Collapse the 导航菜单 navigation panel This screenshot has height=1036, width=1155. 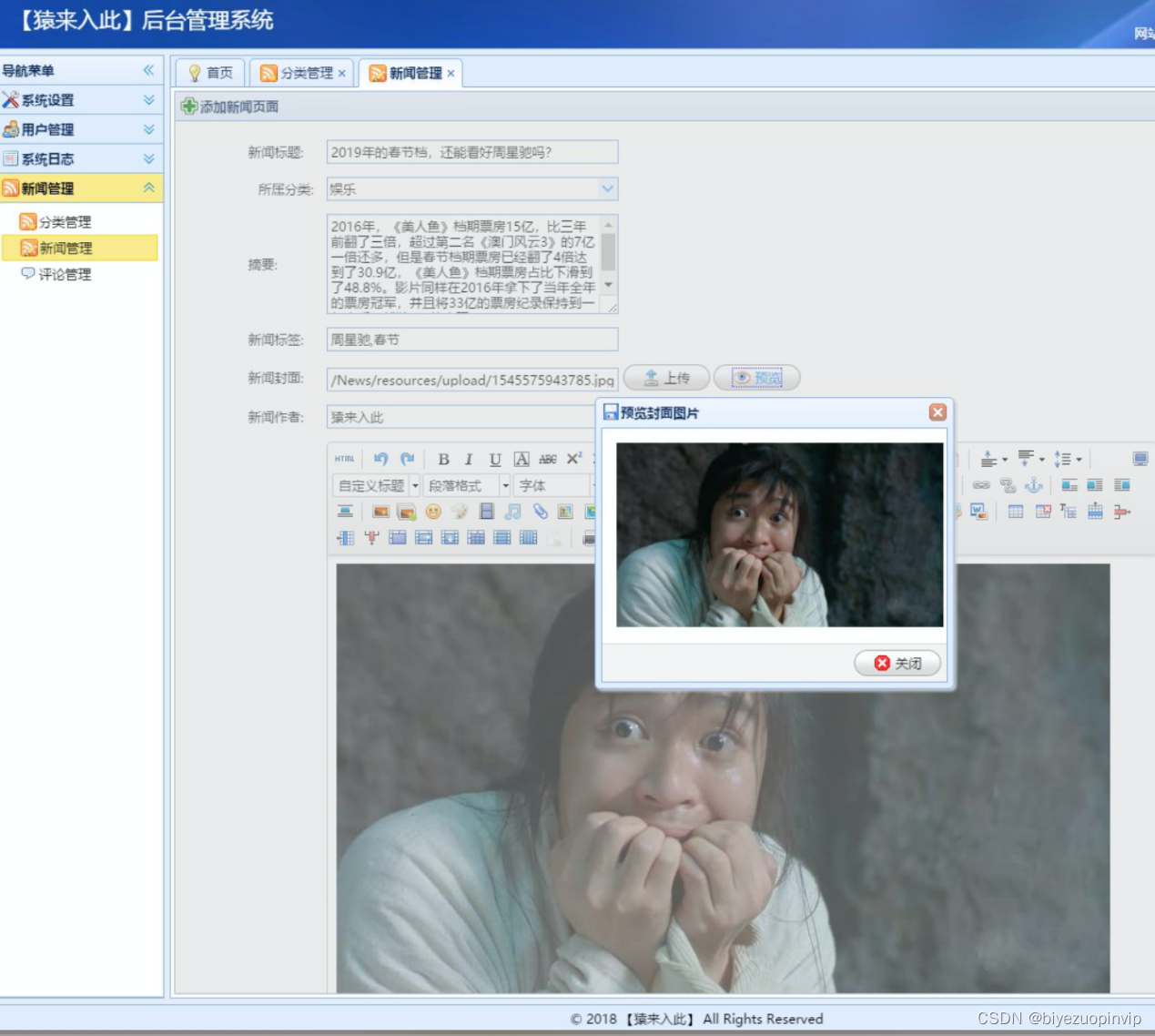148,70
